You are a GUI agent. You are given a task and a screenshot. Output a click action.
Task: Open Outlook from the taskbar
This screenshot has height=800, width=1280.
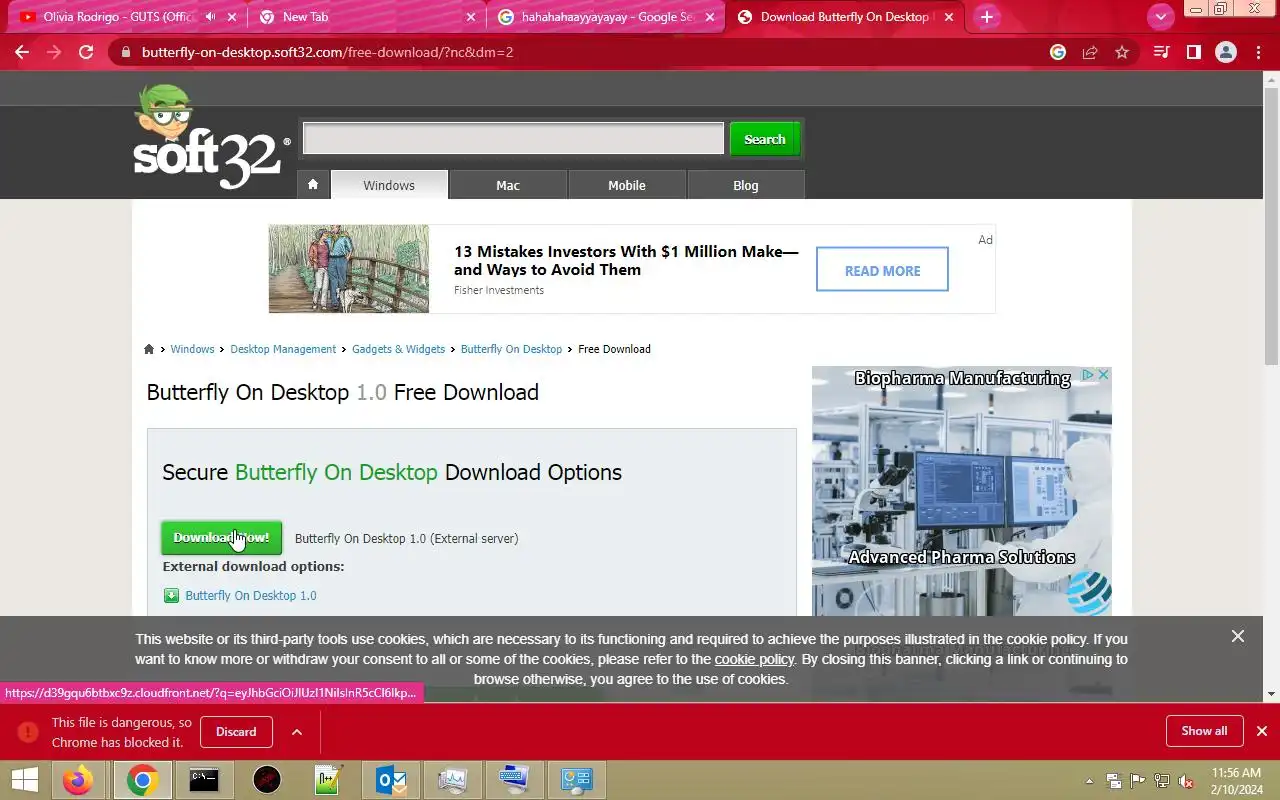coord(390,780)
